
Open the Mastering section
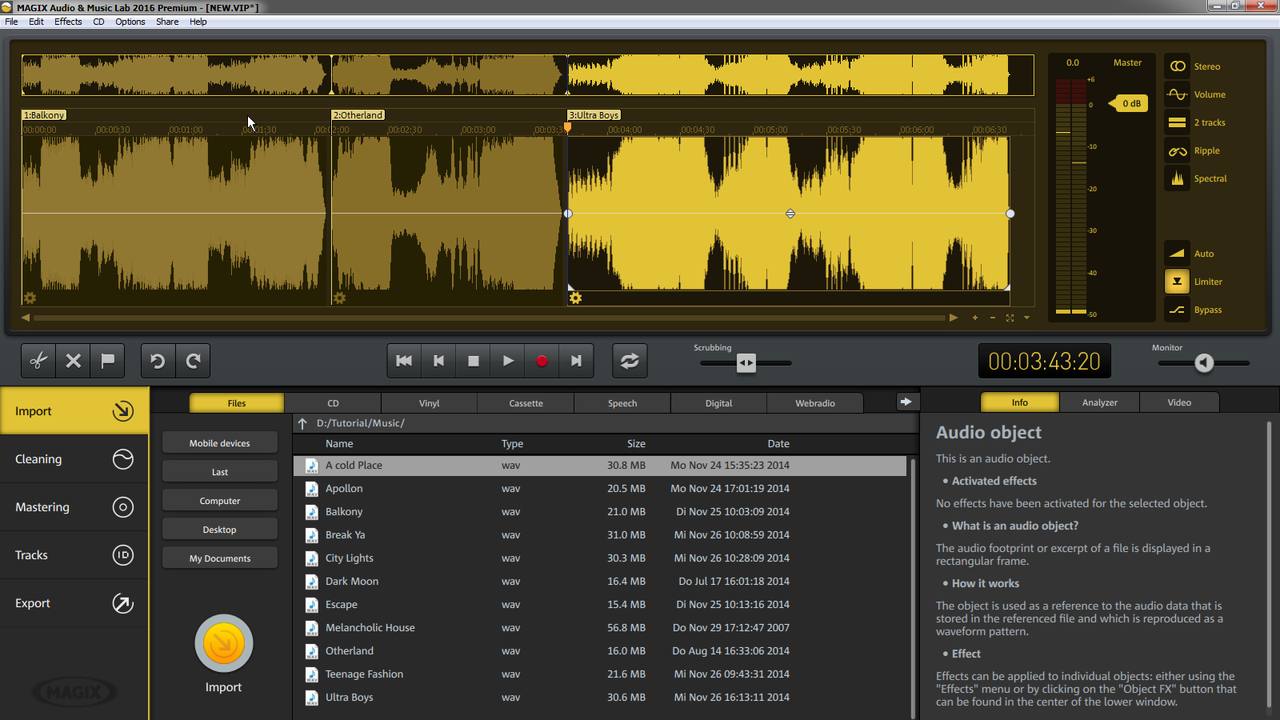(x=74, y=507)
